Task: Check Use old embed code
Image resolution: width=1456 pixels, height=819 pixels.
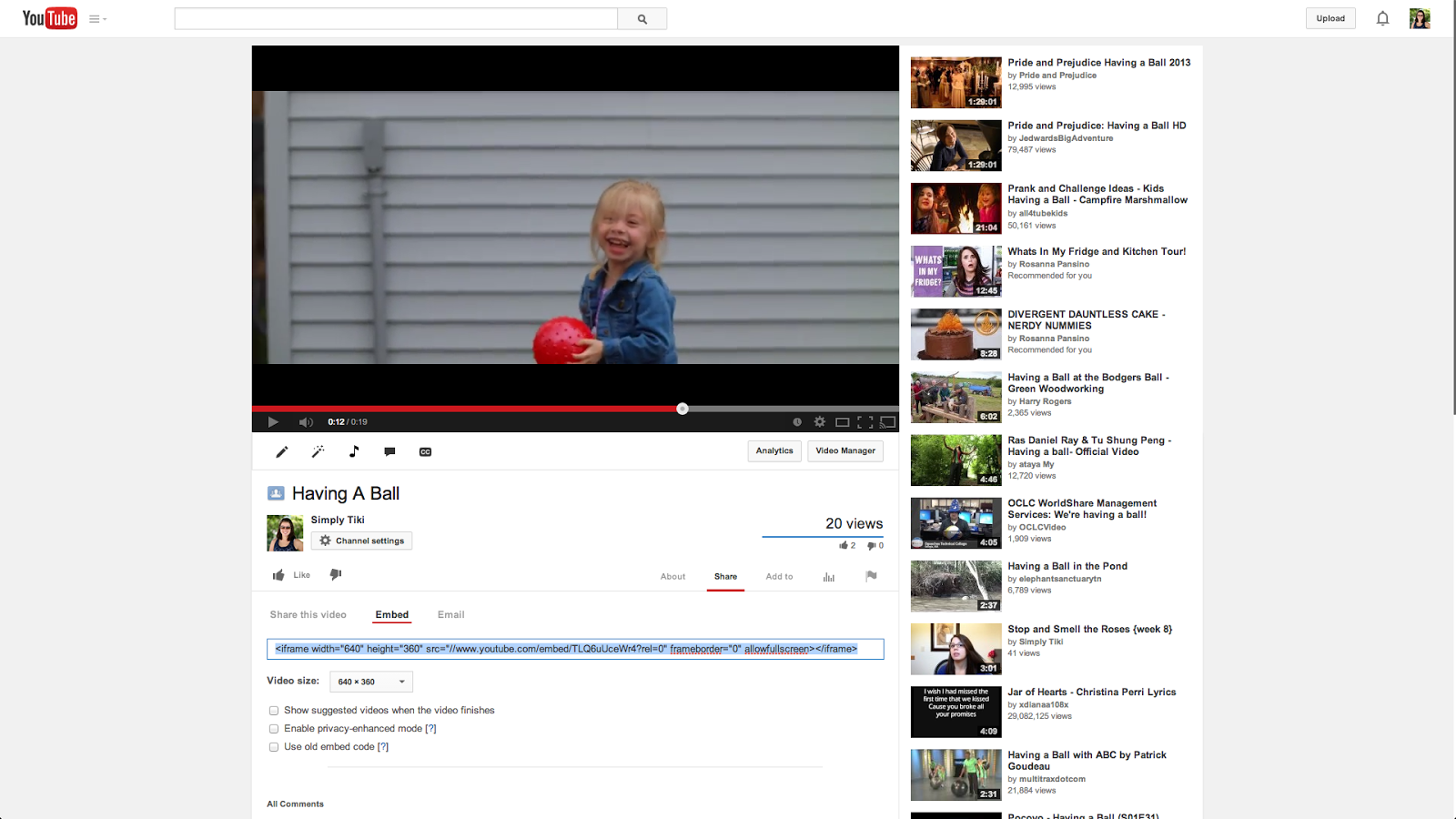Action: (x=274, y=747)
